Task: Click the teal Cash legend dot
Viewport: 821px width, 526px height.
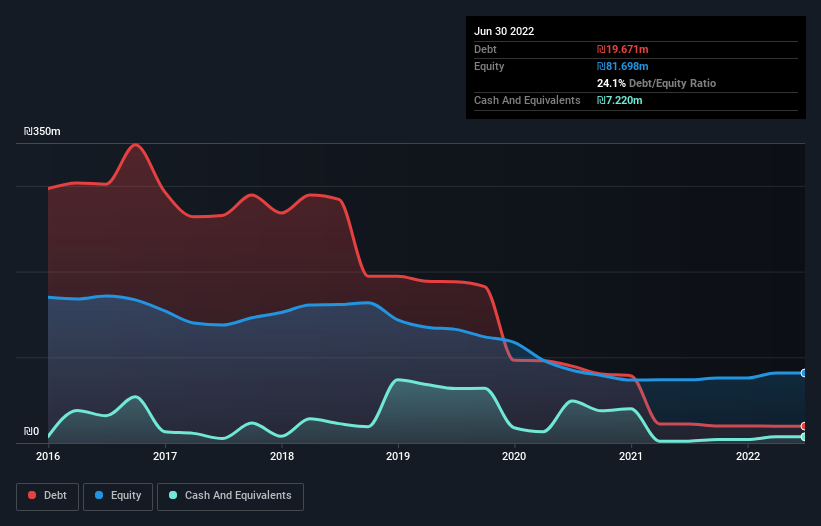Action: point(173,495)
